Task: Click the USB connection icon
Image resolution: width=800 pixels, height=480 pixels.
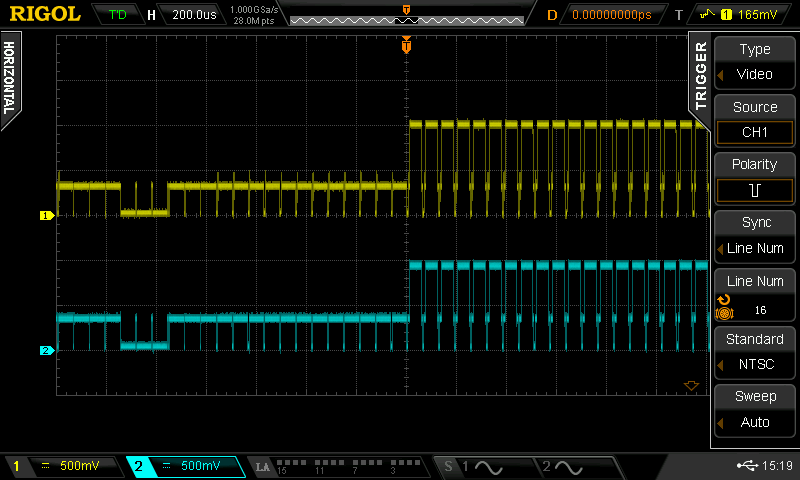Action: [747, 466]
